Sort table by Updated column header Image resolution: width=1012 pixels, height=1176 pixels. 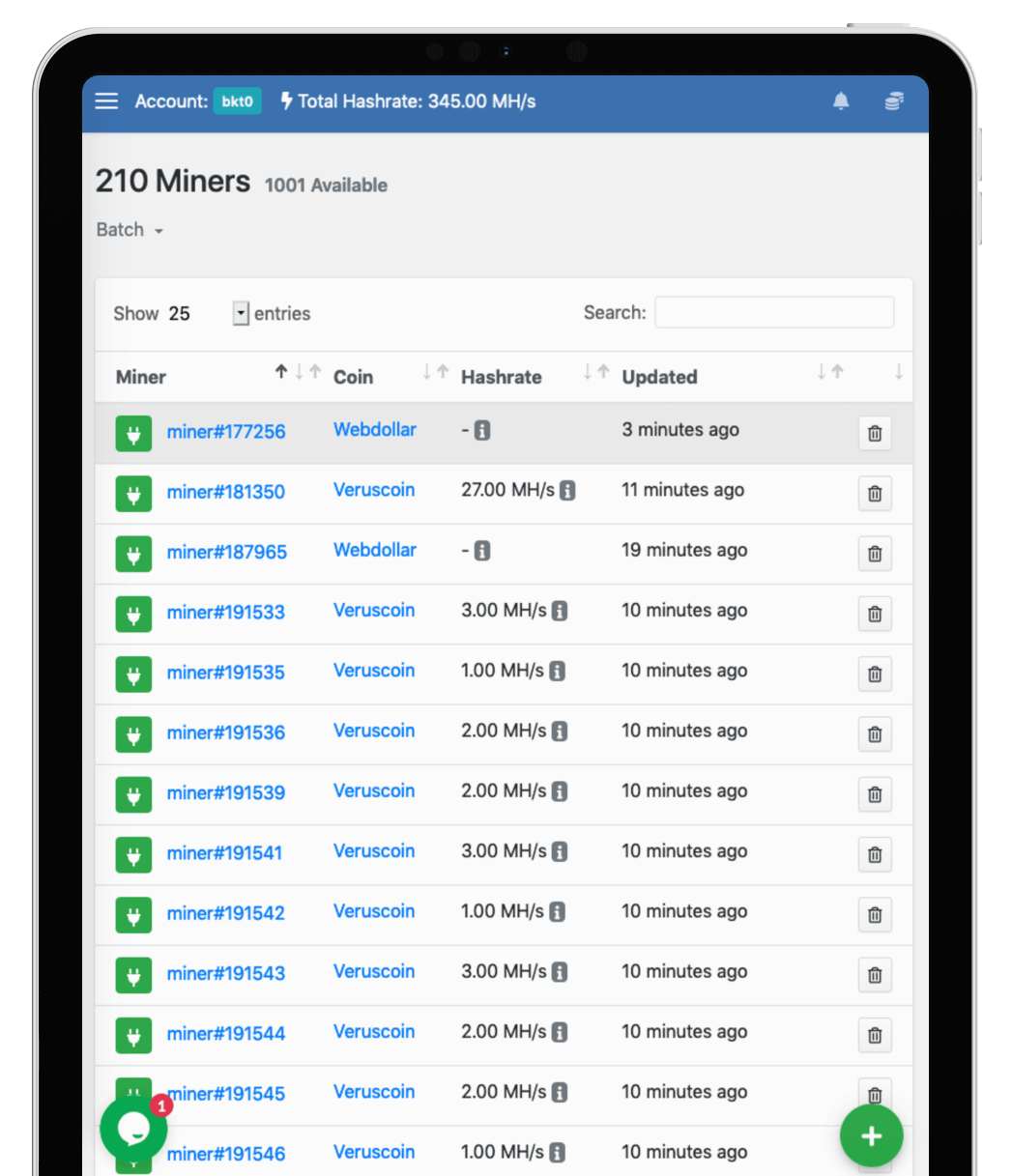click(x=659, y=377)
